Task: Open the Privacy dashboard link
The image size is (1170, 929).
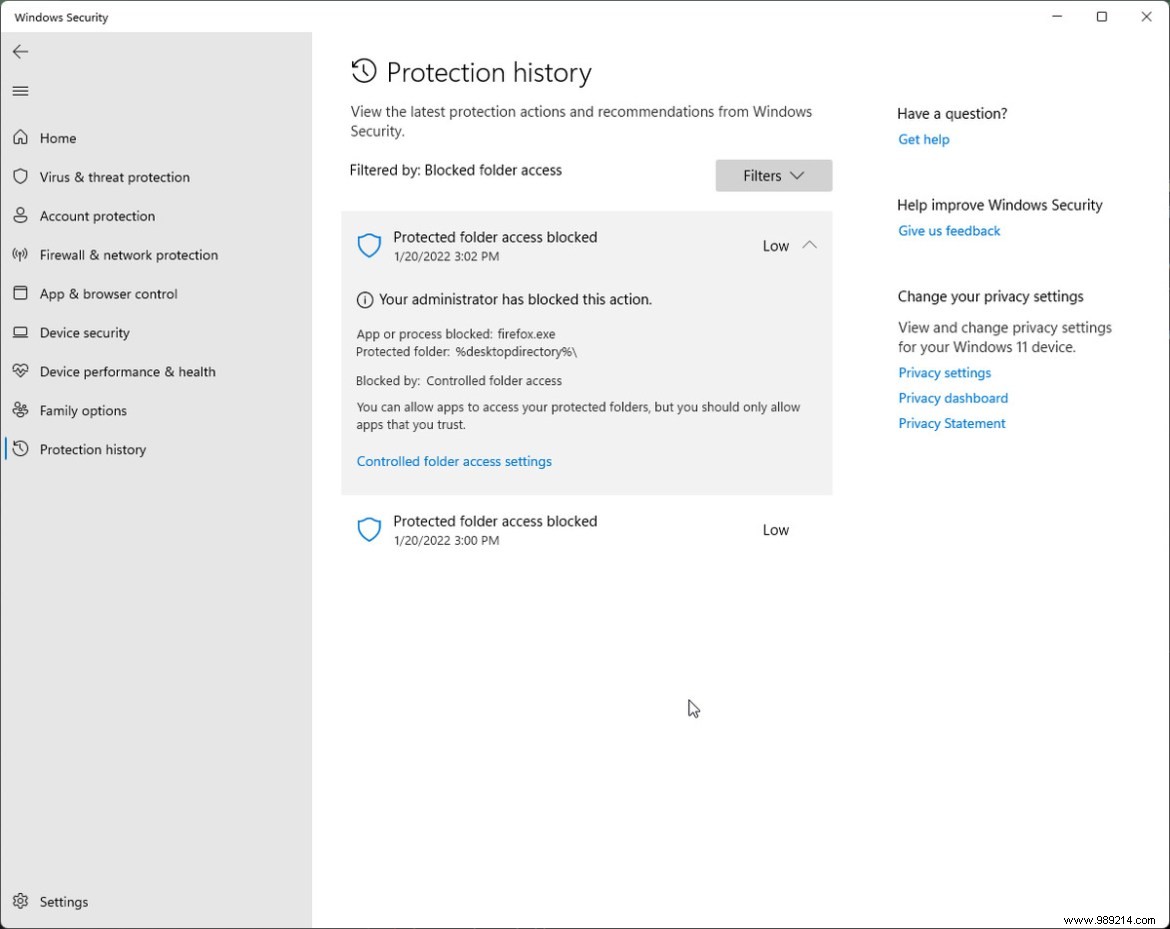Action: click(952, 397)
